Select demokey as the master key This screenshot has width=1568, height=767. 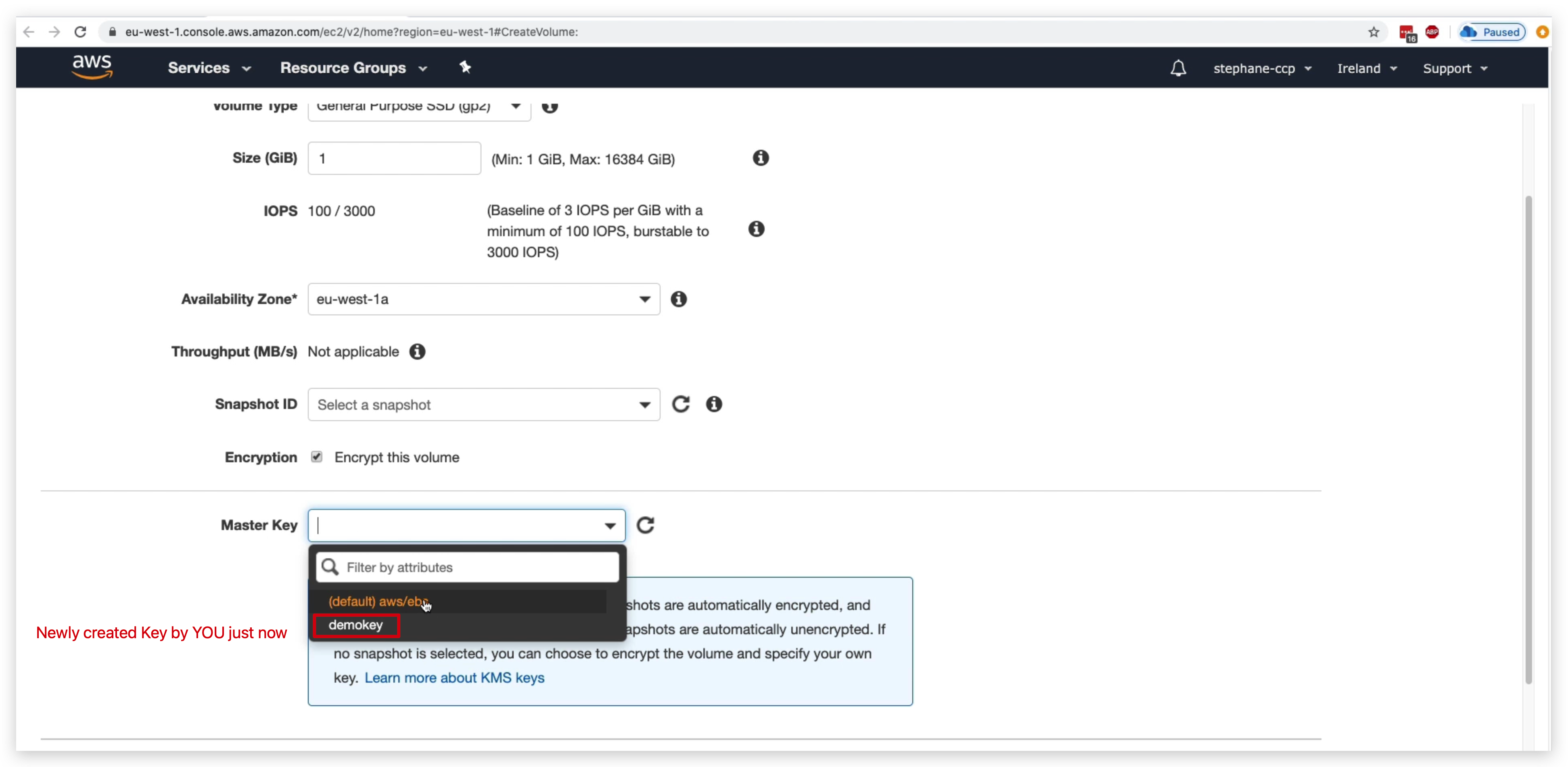coord(356,624)
